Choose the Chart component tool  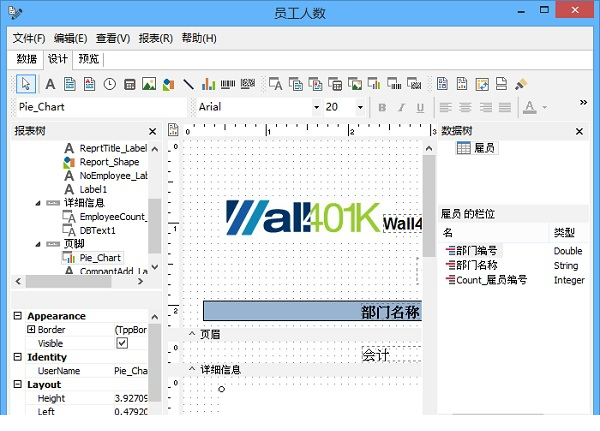(x=208, y=84)
